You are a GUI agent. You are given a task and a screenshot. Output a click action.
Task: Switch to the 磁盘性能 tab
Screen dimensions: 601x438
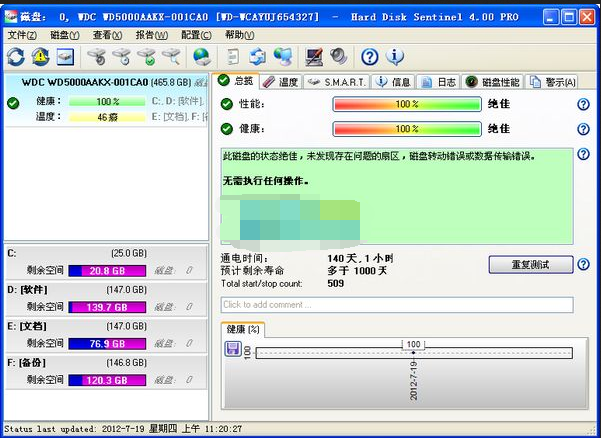coord(492,82)
